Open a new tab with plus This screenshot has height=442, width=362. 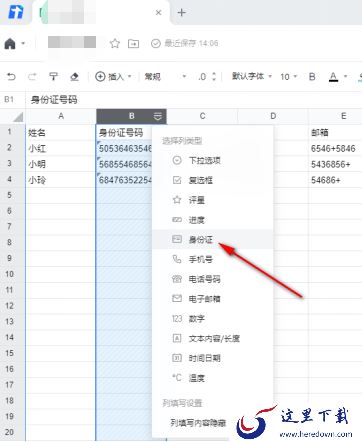coord(182,13)
